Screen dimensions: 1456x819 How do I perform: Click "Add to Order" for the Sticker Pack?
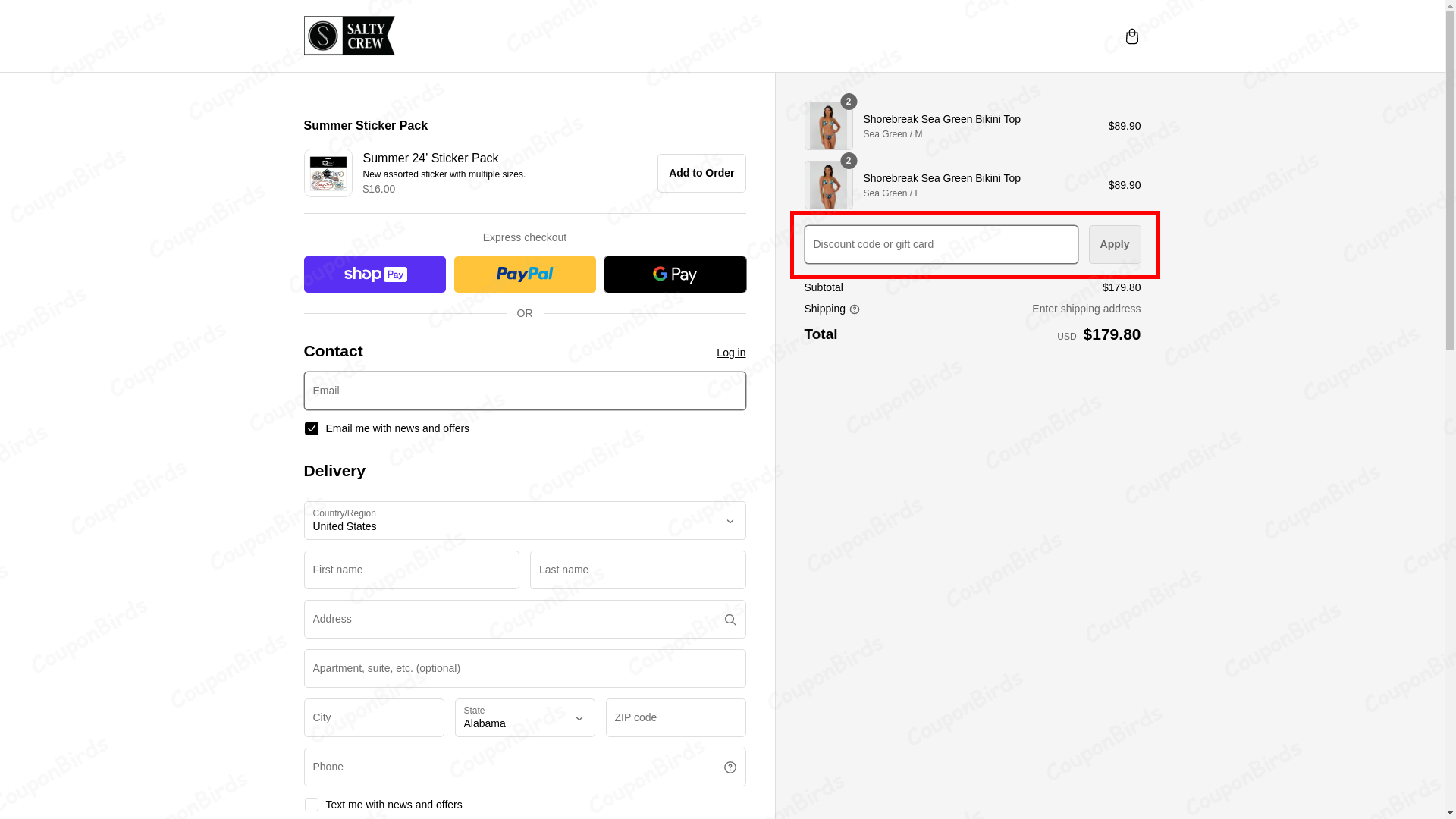pyautogui.click(x=701, y=173)
